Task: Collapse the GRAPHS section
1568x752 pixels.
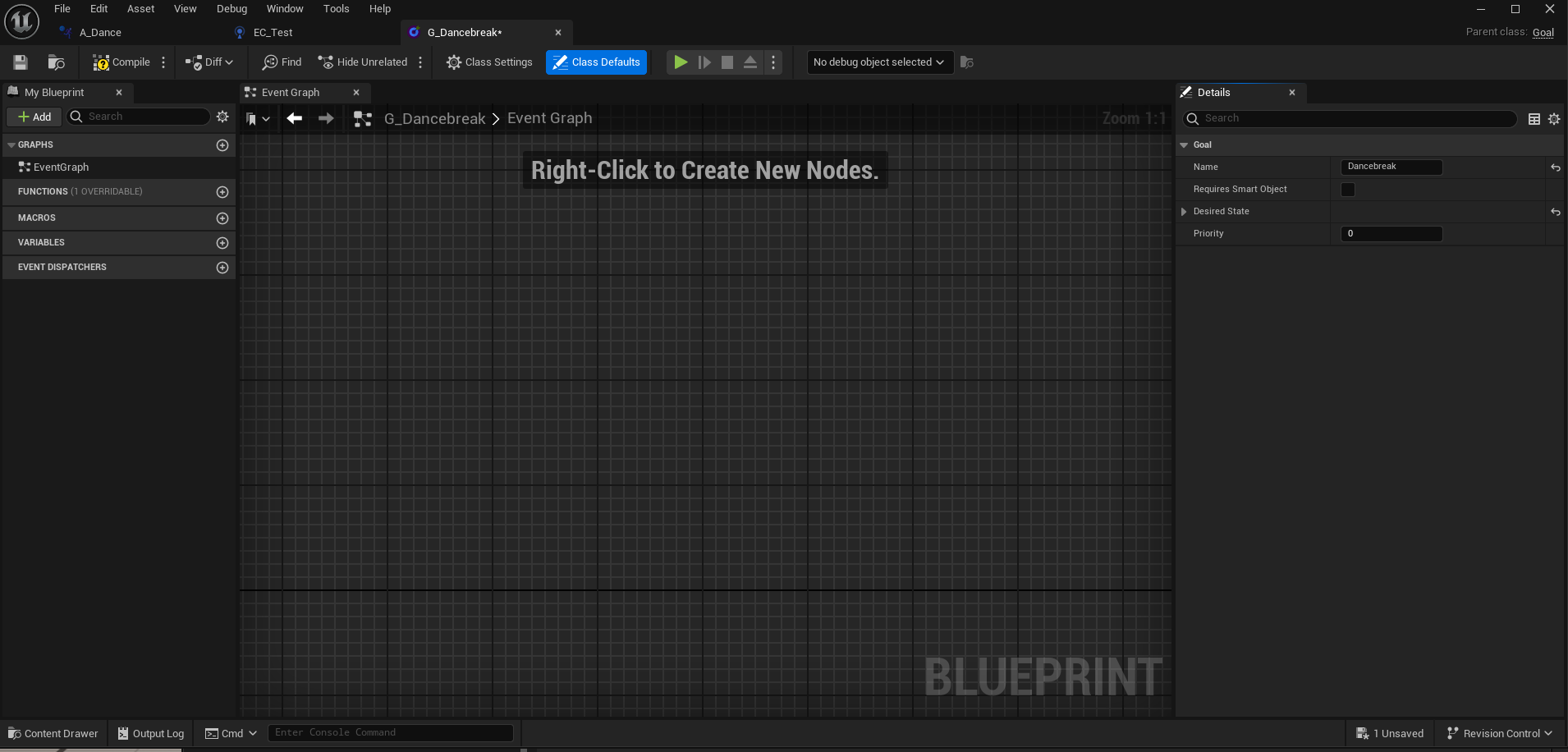Action: (x=11, y=144)
